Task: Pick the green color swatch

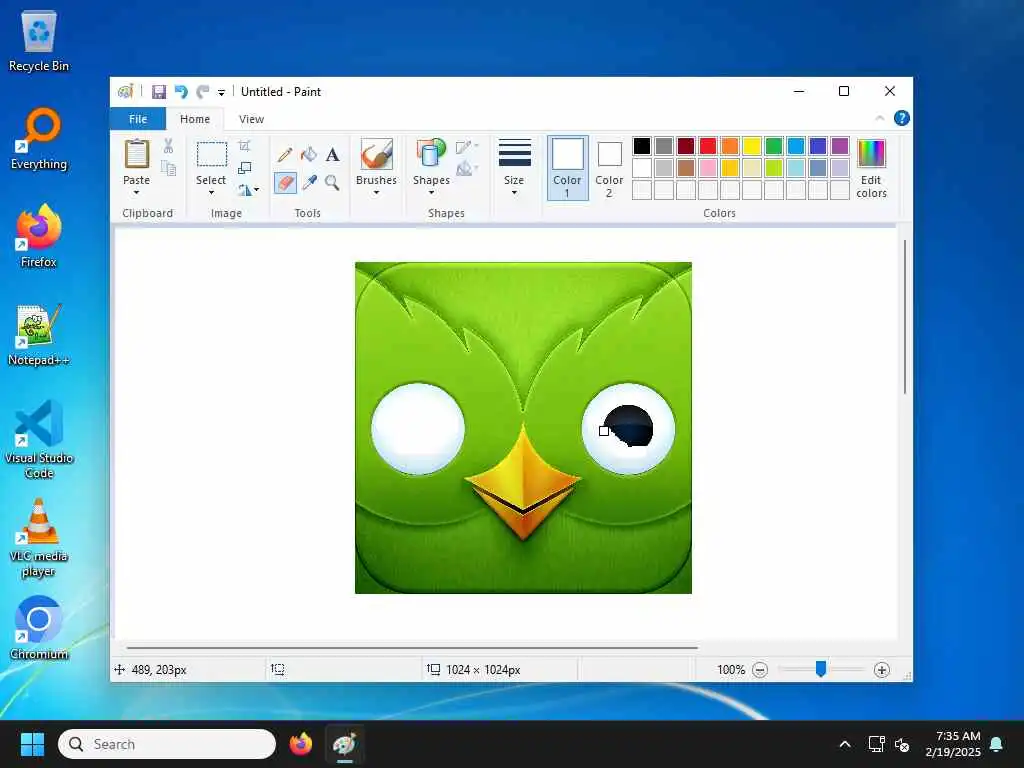Action: click(x=774, y=146)
